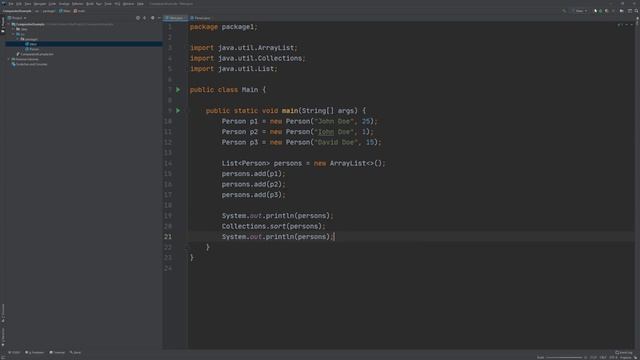Screen dimensions: 640x360
Task: Open the File menu
Action: 11,4
